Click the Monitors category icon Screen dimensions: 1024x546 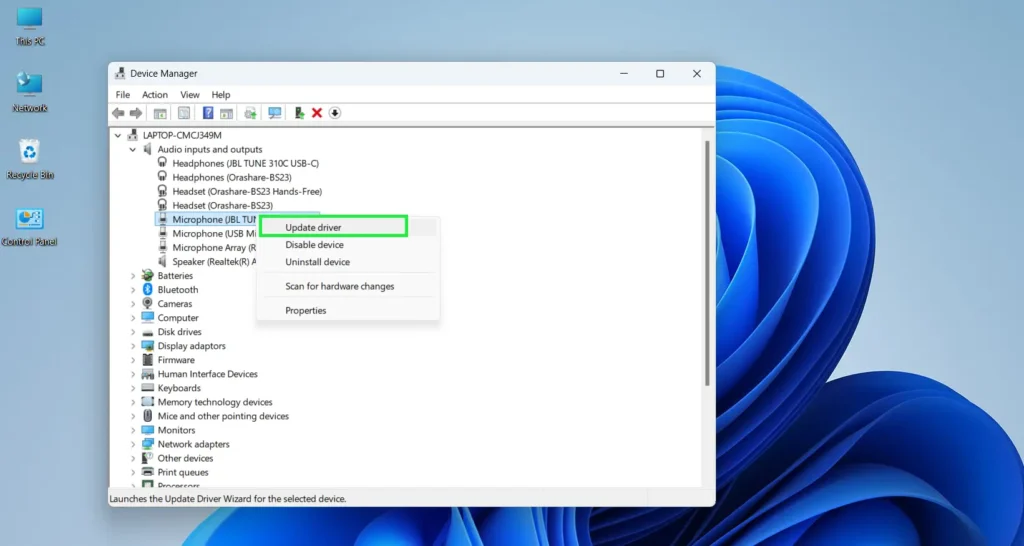coord(148,430)
